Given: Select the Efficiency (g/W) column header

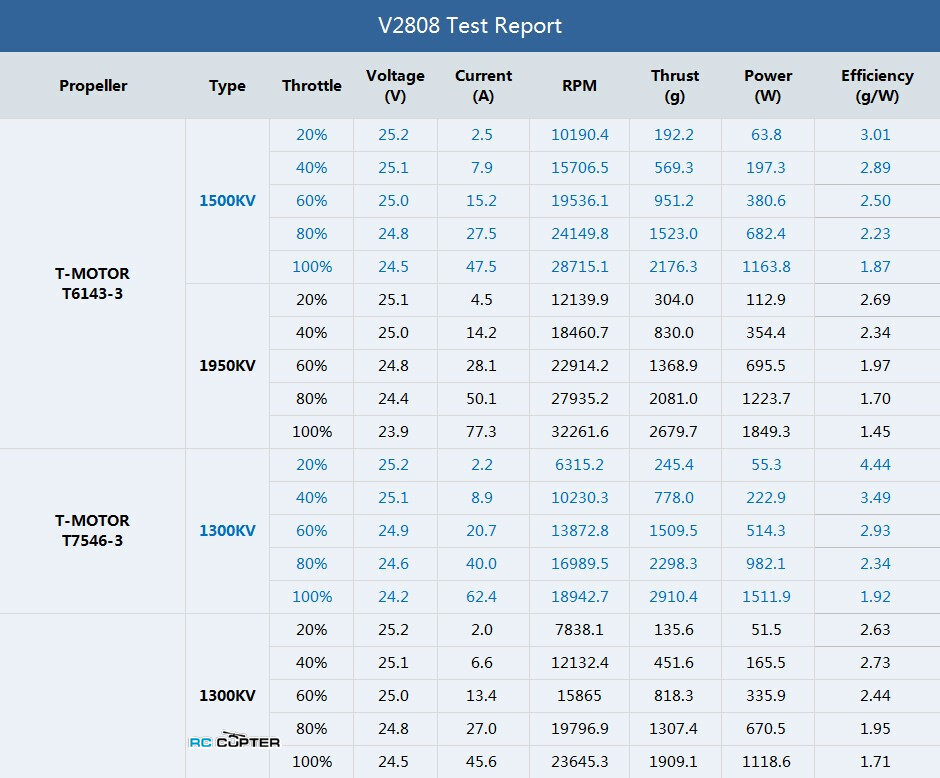Looking at the screenshot, I should click(877, 86).
